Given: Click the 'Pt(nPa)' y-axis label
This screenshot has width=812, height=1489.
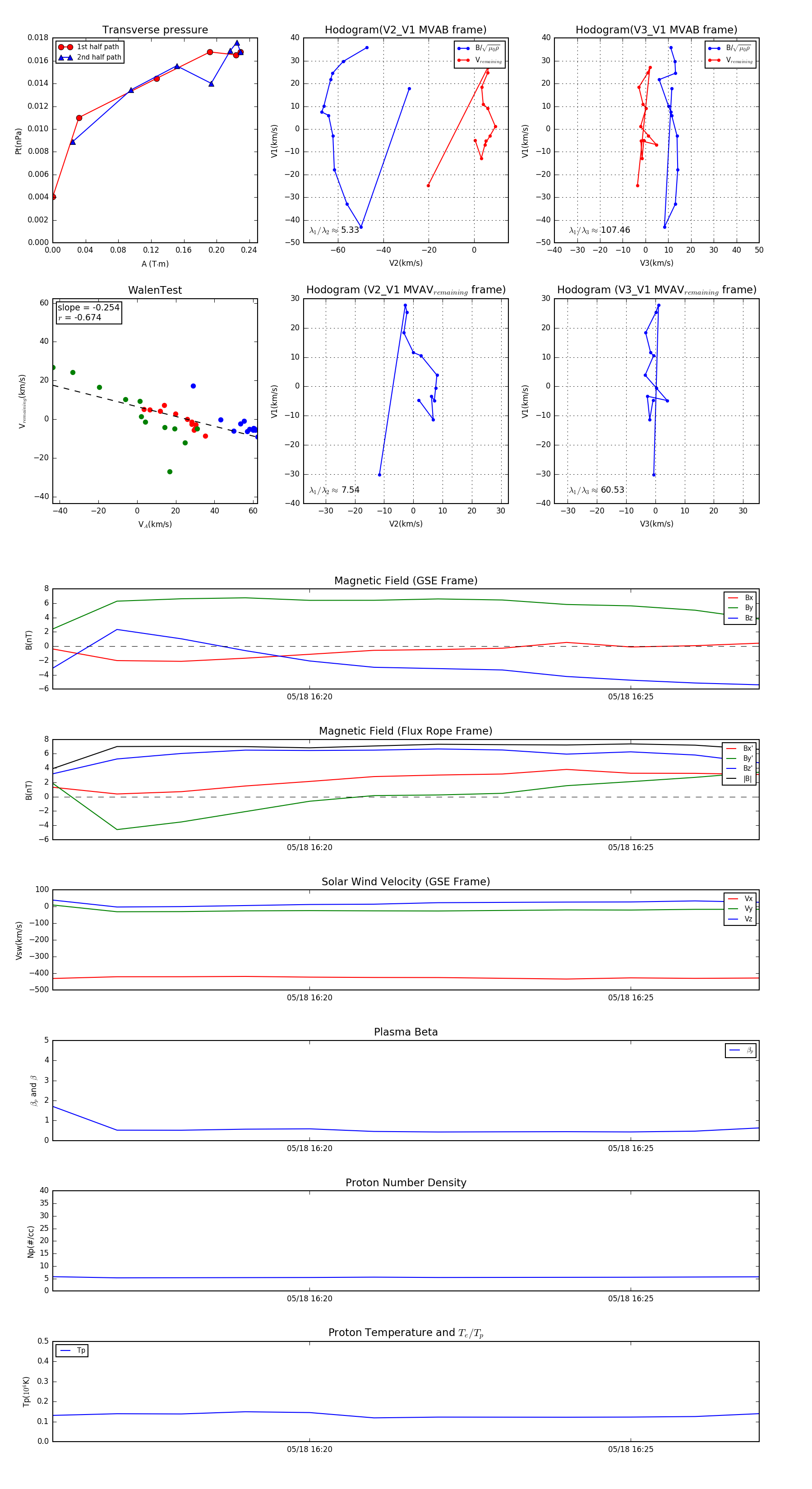Looking at the screenshot, I should [x=18, y=140].
